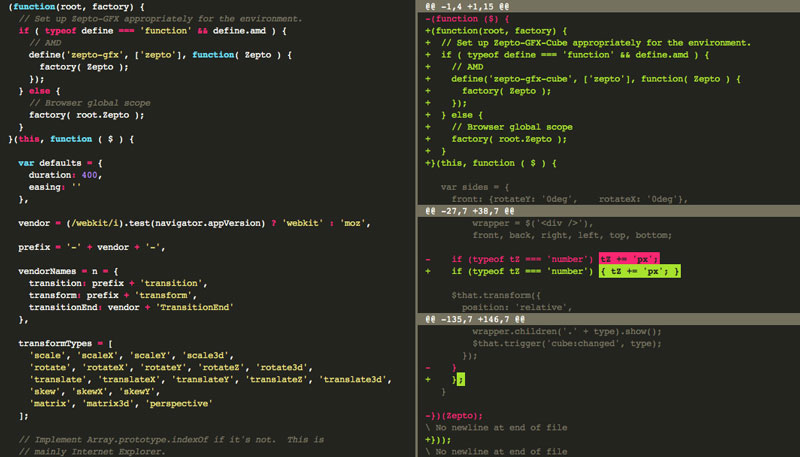Viewport: 800px width, 457px height.
Task: Click the line 'var defaults = {'
Action: pyautogui.click(x=60, y=163)
